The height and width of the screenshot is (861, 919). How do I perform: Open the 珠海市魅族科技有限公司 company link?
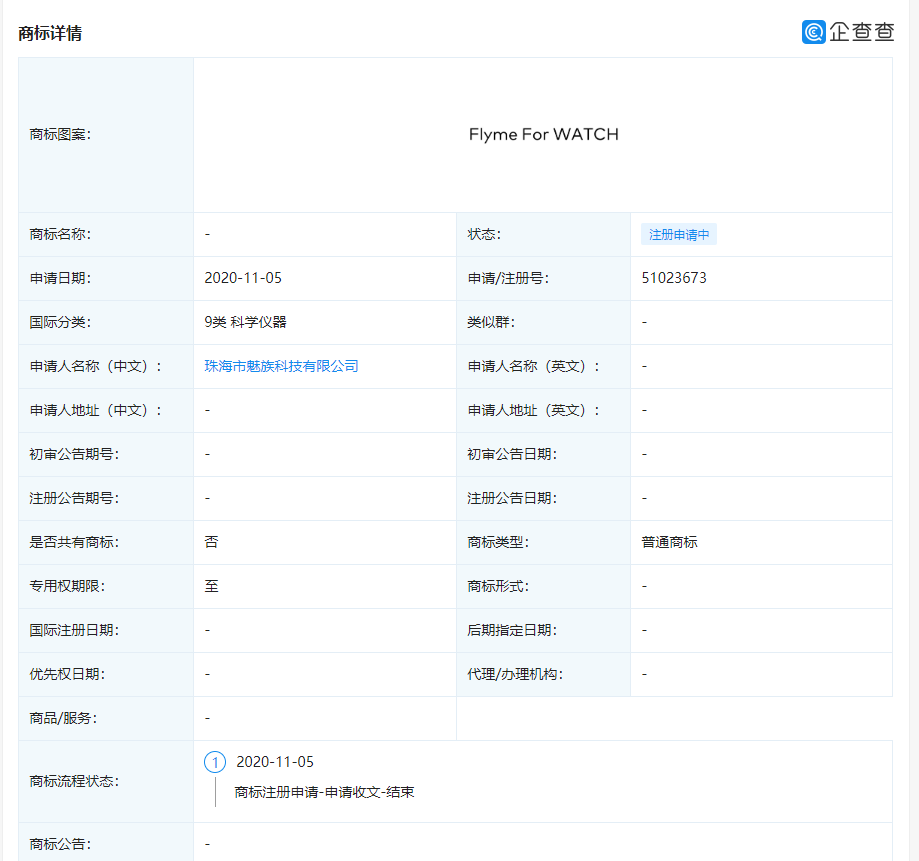point(281,366)
